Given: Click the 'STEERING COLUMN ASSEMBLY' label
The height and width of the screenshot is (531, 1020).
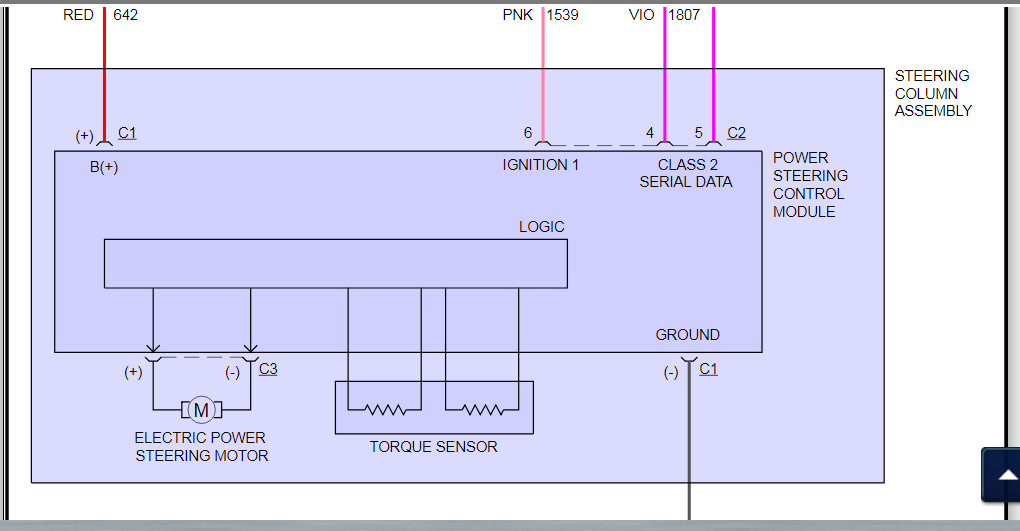Looking at the screenshot, I should 933,93.
